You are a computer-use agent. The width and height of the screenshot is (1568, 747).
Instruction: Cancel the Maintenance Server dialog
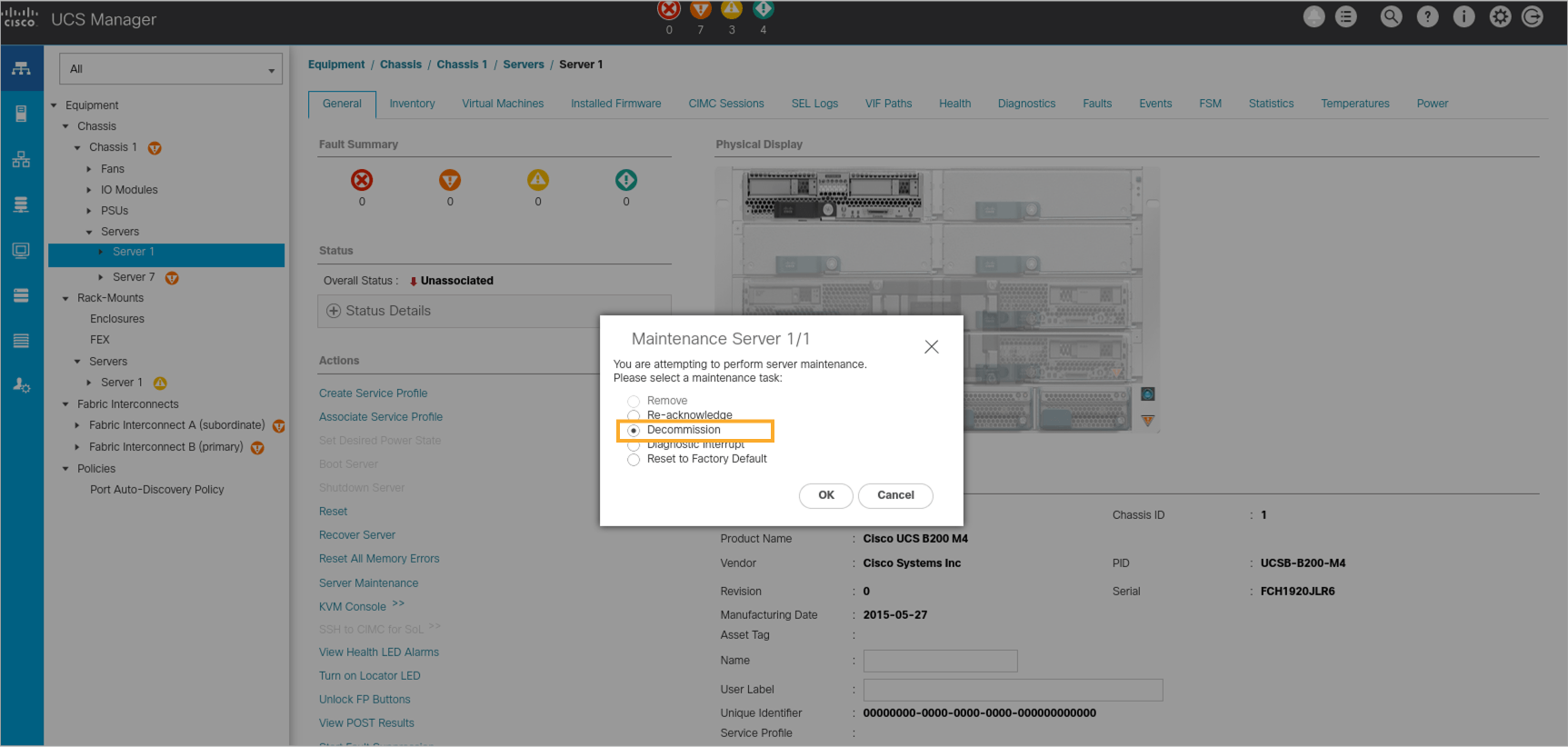click(x=895, y=495)
